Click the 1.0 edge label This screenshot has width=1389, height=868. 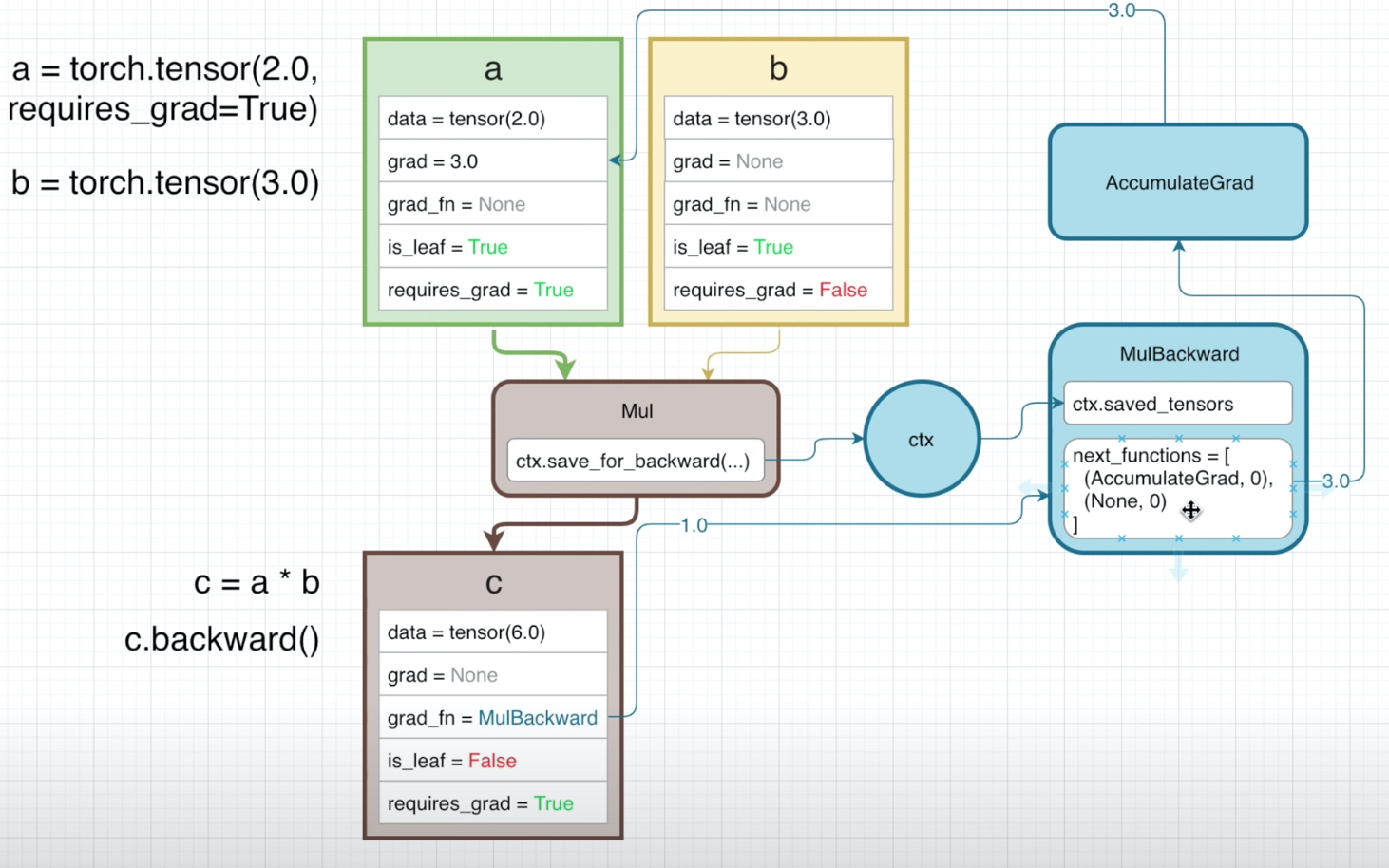694,525
